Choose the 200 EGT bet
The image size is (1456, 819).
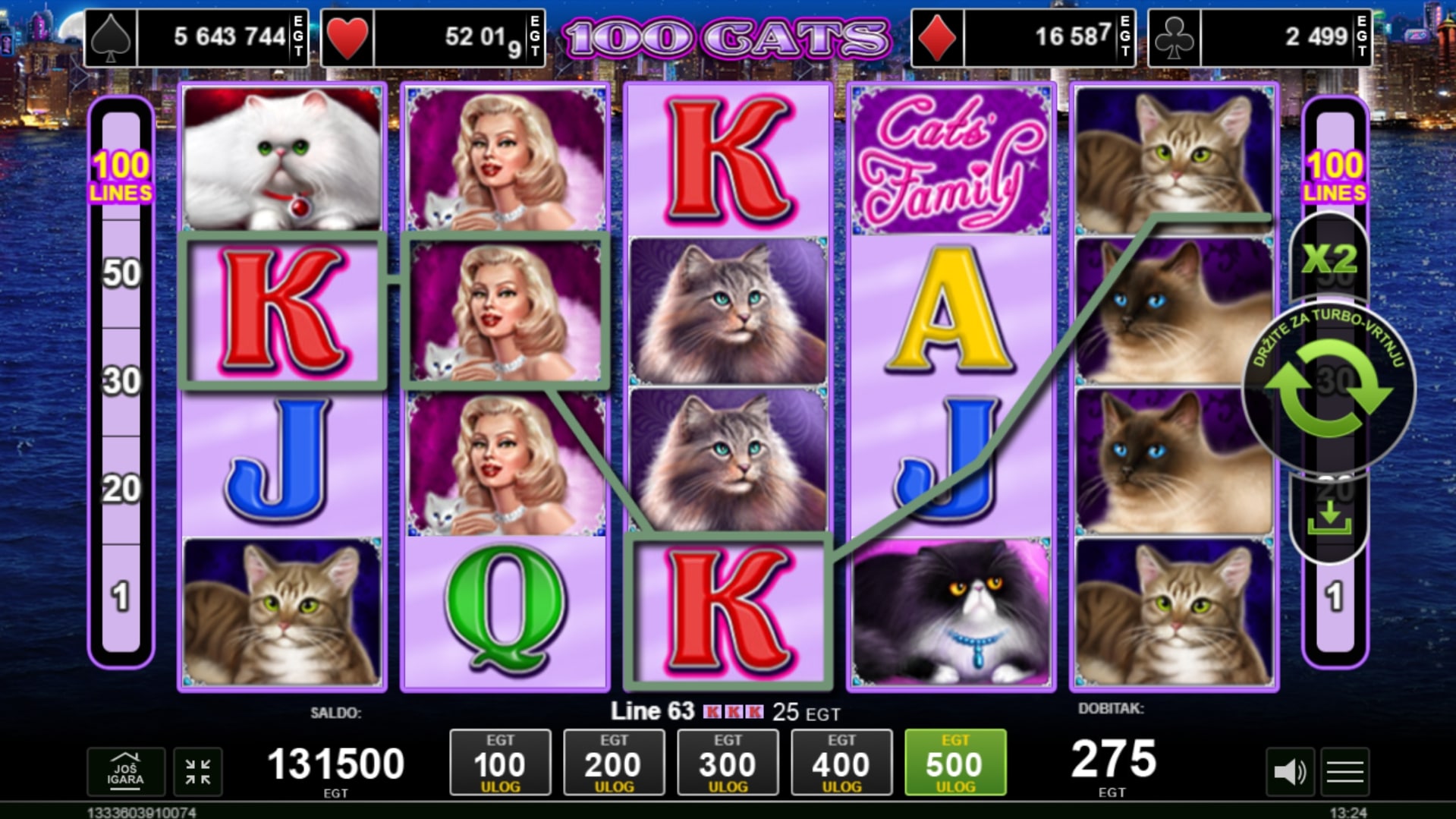[x=614, y=763]
